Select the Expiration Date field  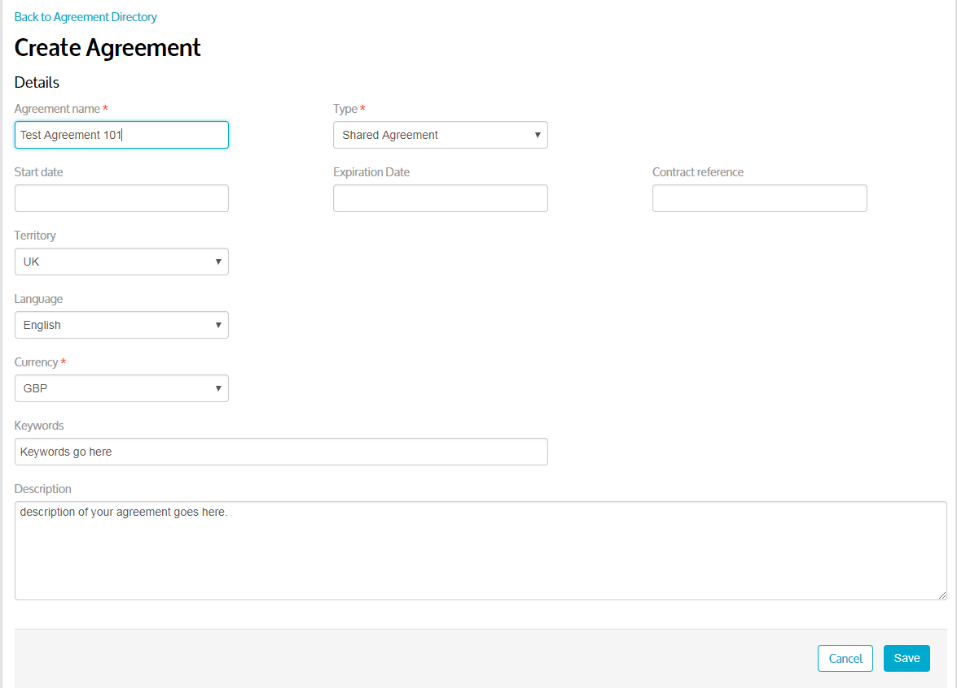(440, 198)
